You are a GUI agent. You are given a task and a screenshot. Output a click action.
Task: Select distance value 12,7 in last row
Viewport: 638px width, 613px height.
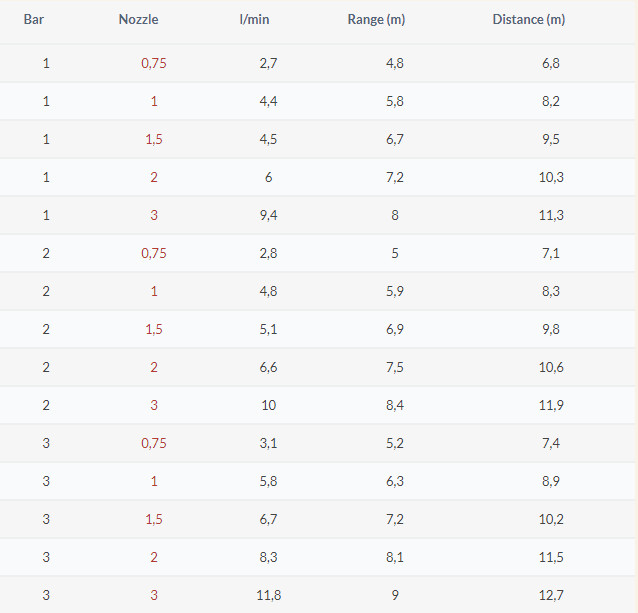[x=551, y=596]
